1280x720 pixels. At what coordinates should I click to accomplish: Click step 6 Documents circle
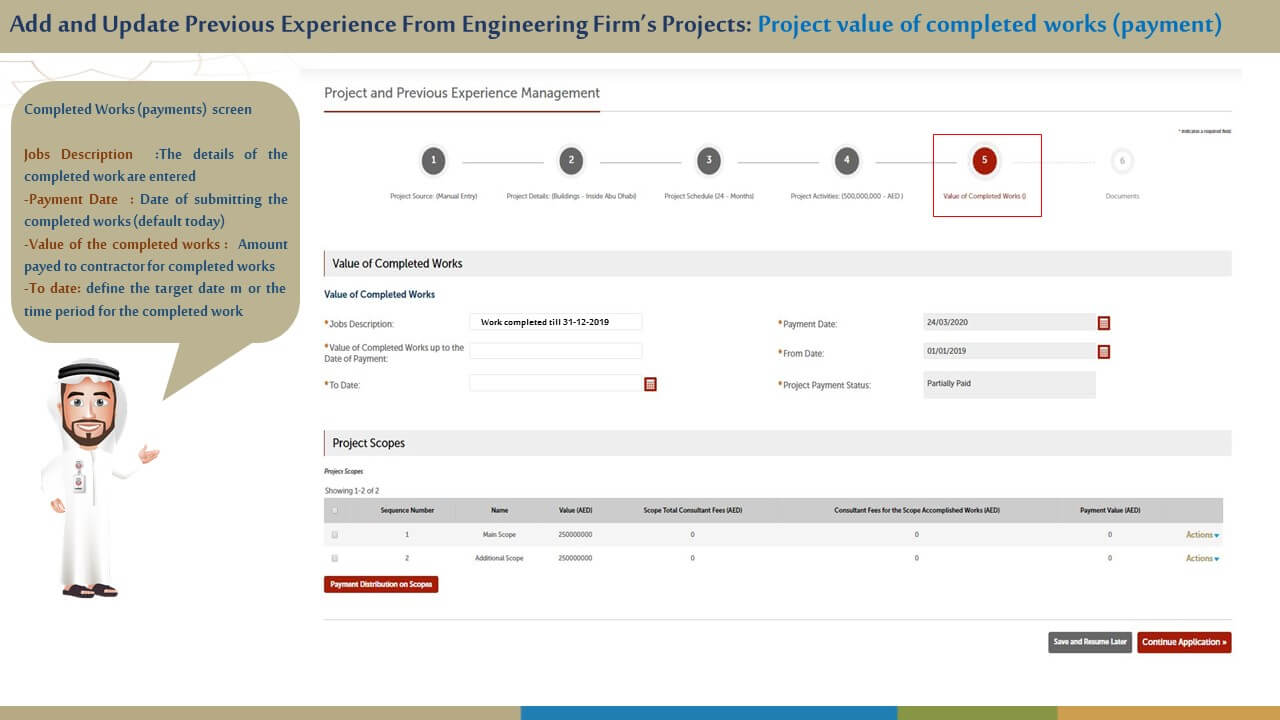tap(1122, 160)
